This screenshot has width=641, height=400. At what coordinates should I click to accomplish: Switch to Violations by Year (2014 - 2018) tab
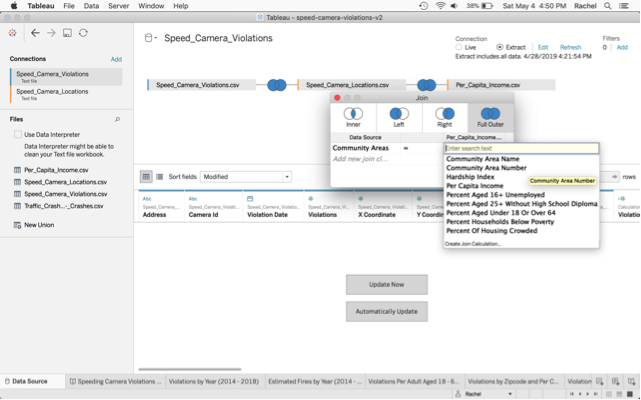click(213, 381)
